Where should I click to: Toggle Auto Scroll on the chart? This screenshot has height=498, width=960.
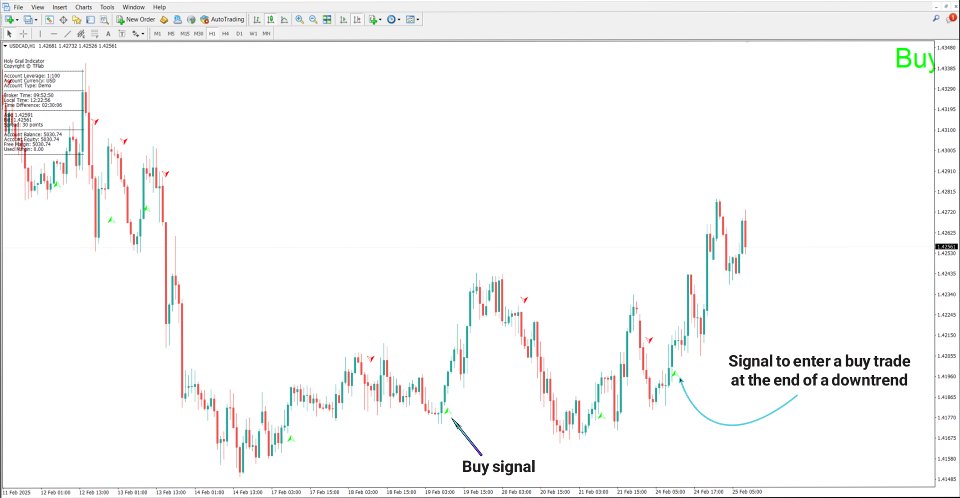(343, 20)
